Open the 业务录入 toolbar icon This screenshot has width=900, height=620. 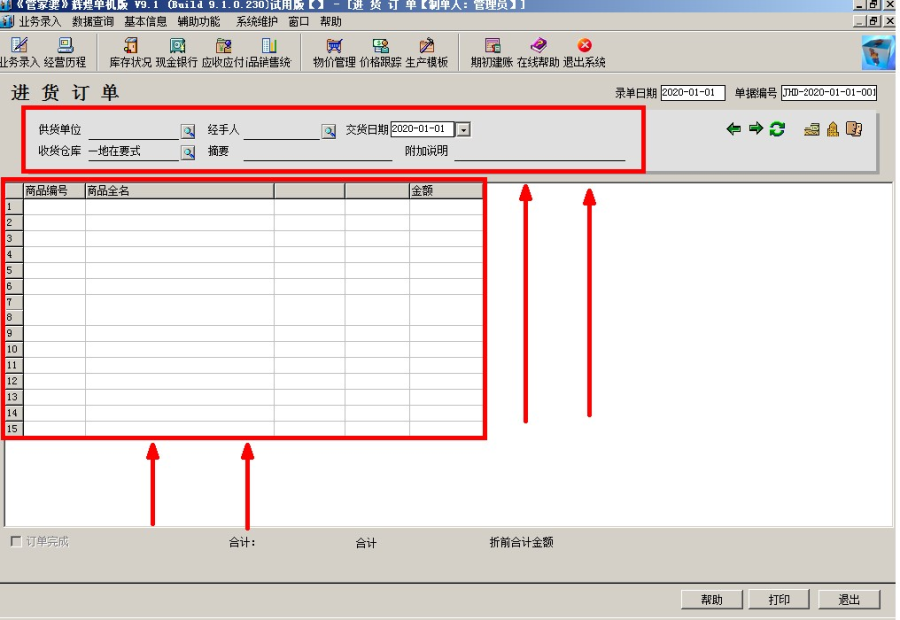(19, 52)
